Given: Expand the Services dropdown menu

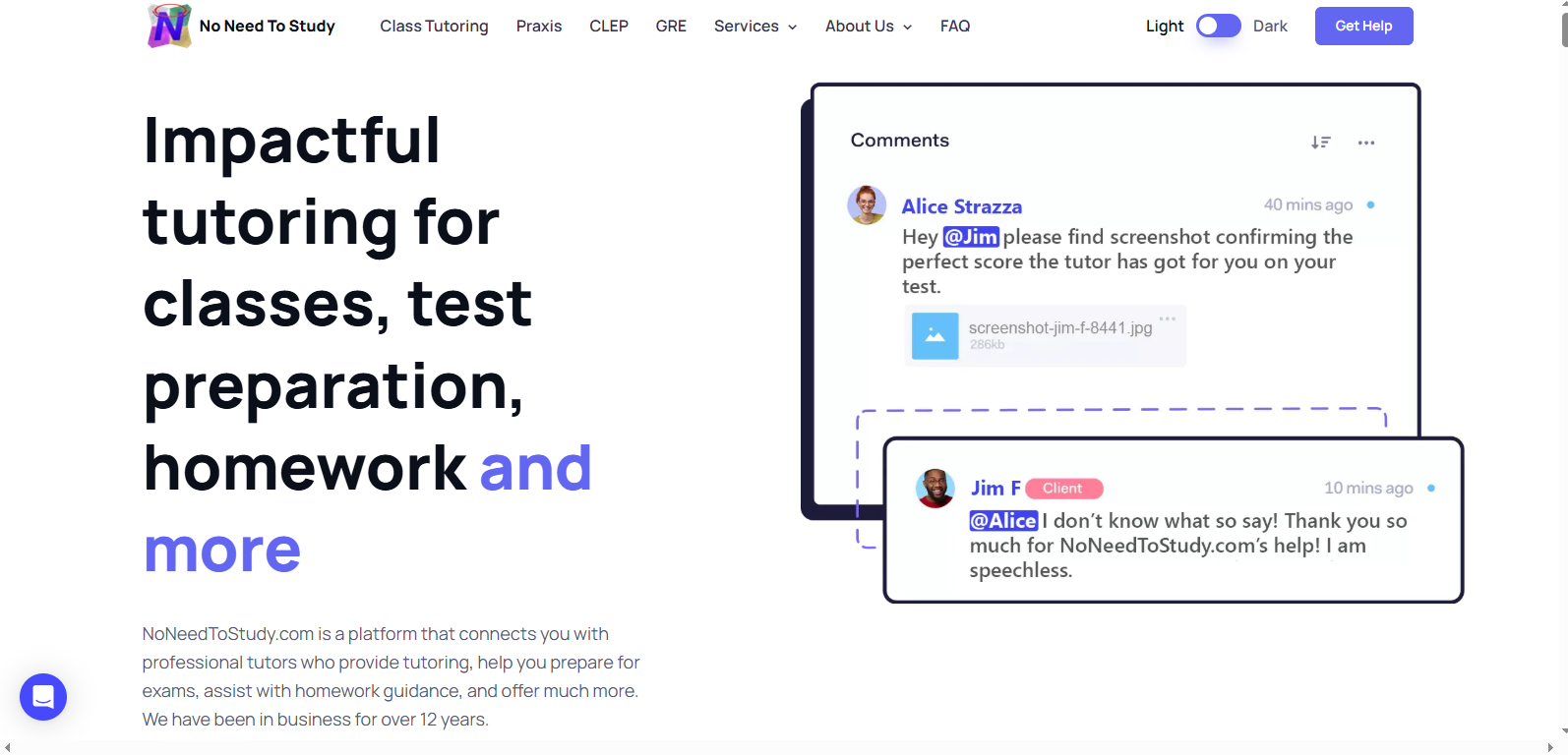Looking at the screenshot, I should tap(754, 27).
